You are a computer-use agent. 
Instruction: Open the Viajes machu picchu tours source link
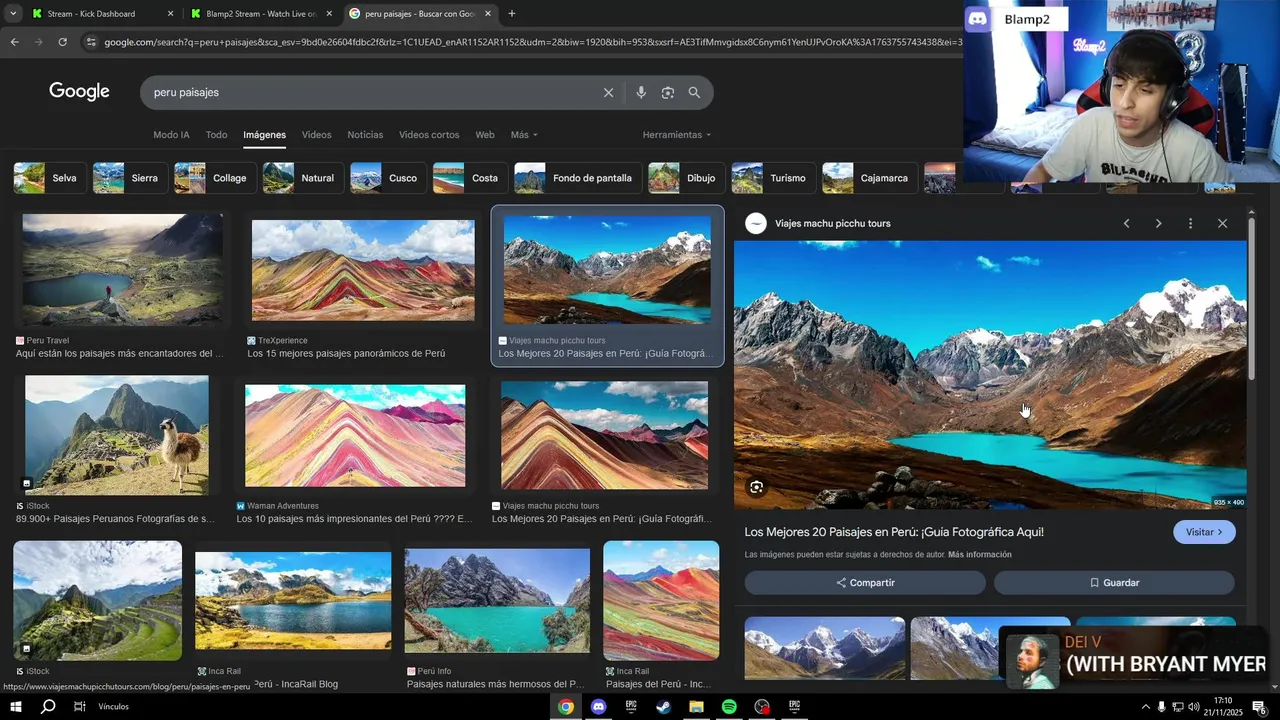click(x=832, y=224)
